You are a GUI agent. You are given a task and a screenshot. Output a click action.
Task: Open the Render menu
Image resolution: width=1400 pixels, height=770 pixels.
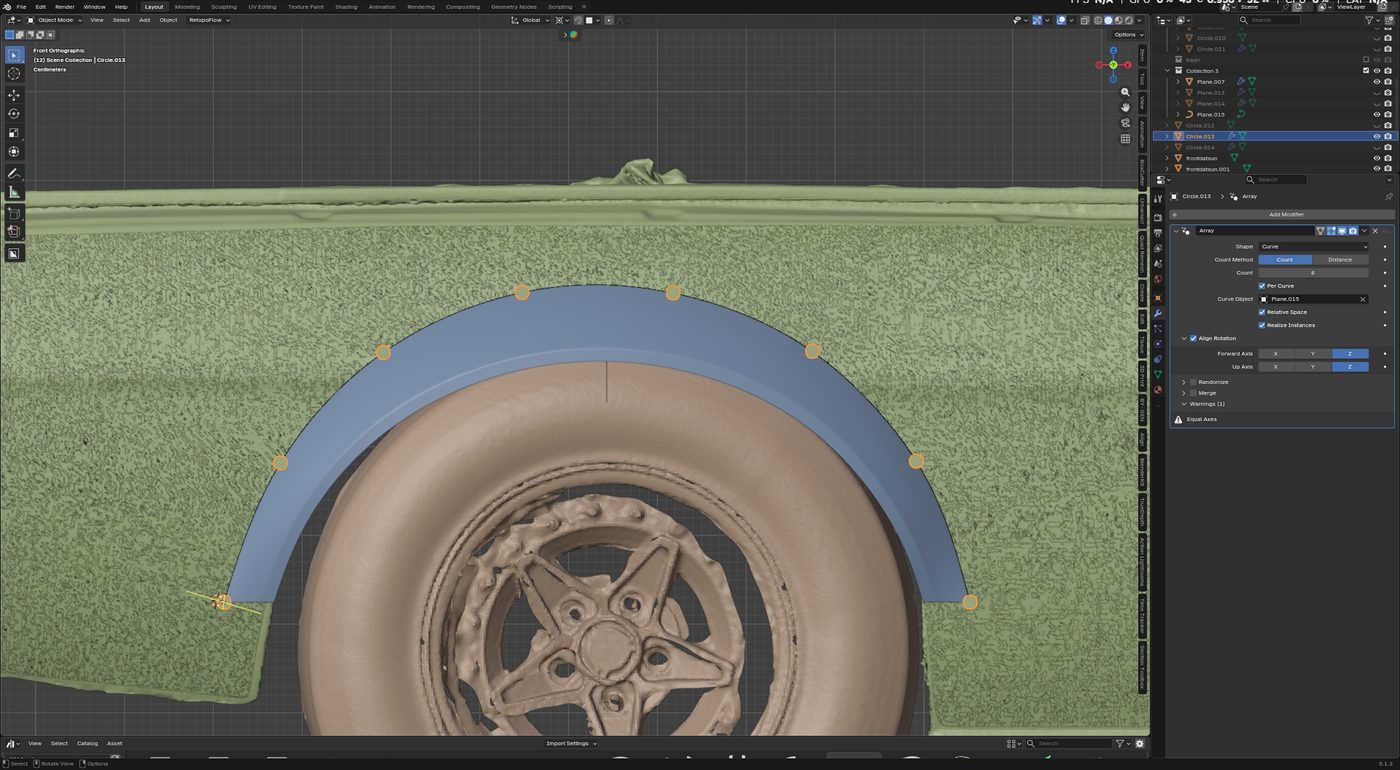[x=64, y=7]
